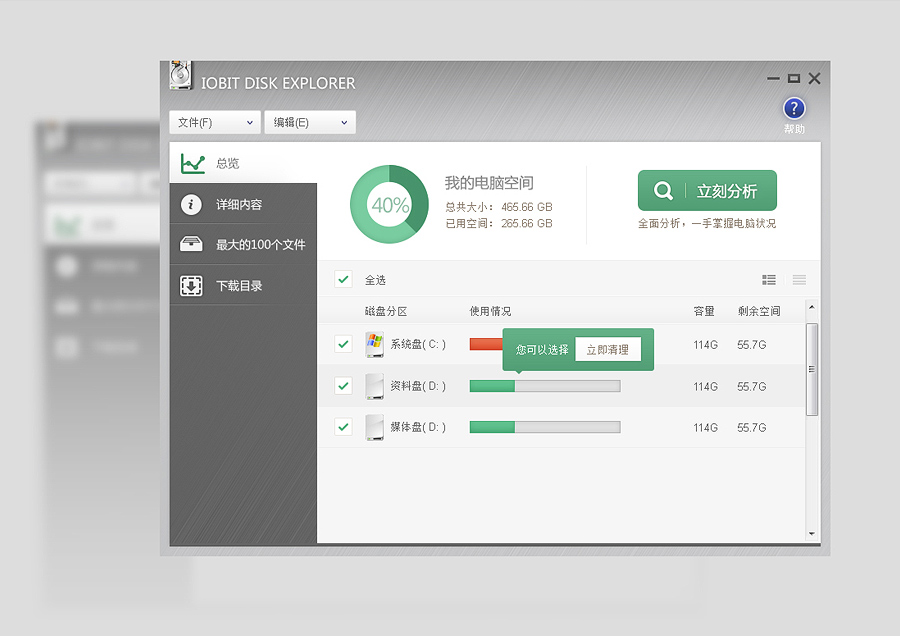Select the 系统盘( C: ) partition name
900x636 pixels.
418,344
